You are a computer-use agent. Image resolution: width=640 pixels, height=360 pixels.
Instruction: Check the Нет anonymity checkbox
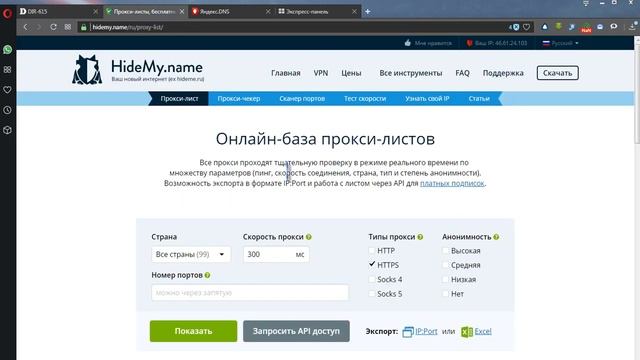point(445,293)
